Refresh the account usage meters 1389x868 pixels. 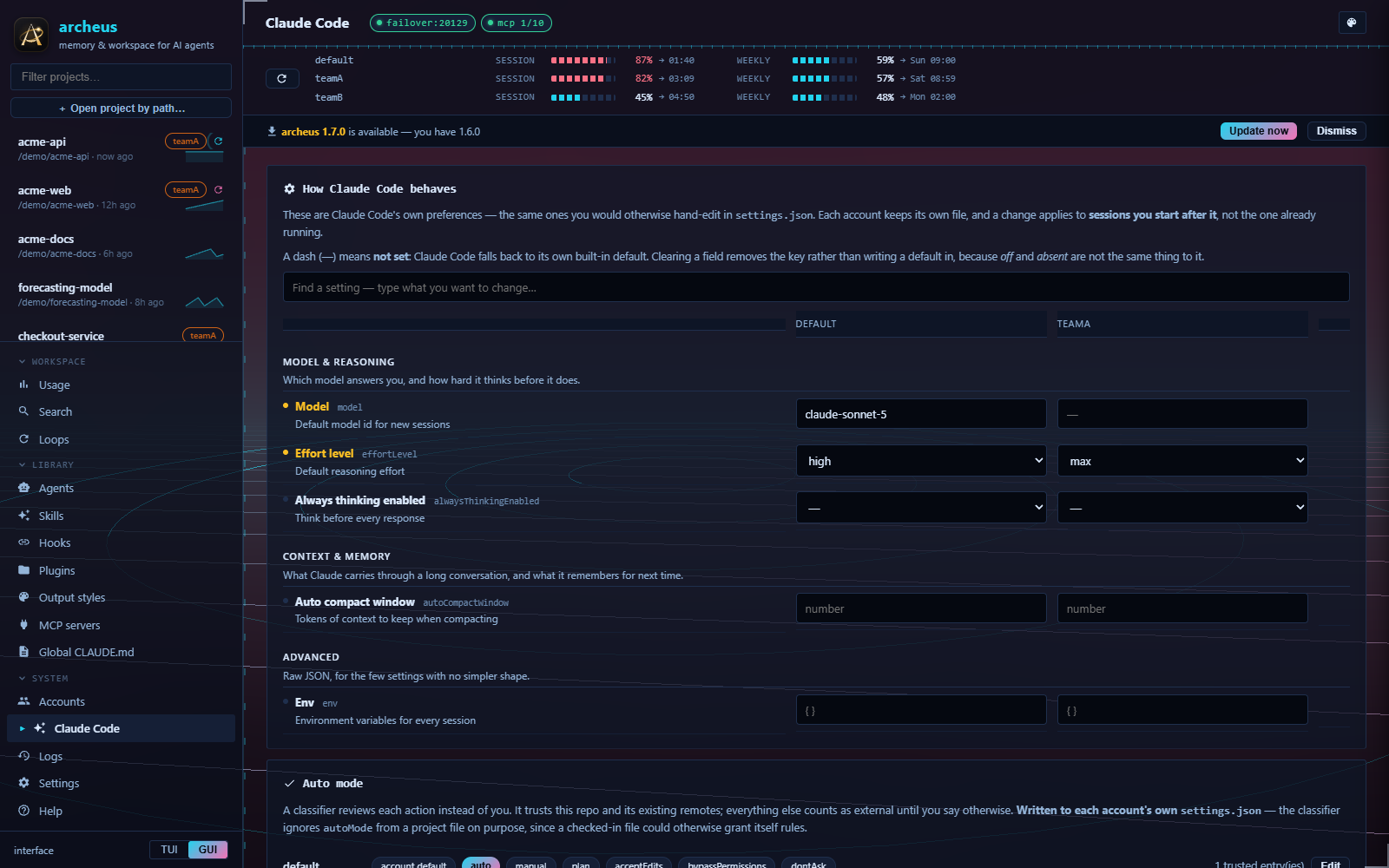pos(281,79)
